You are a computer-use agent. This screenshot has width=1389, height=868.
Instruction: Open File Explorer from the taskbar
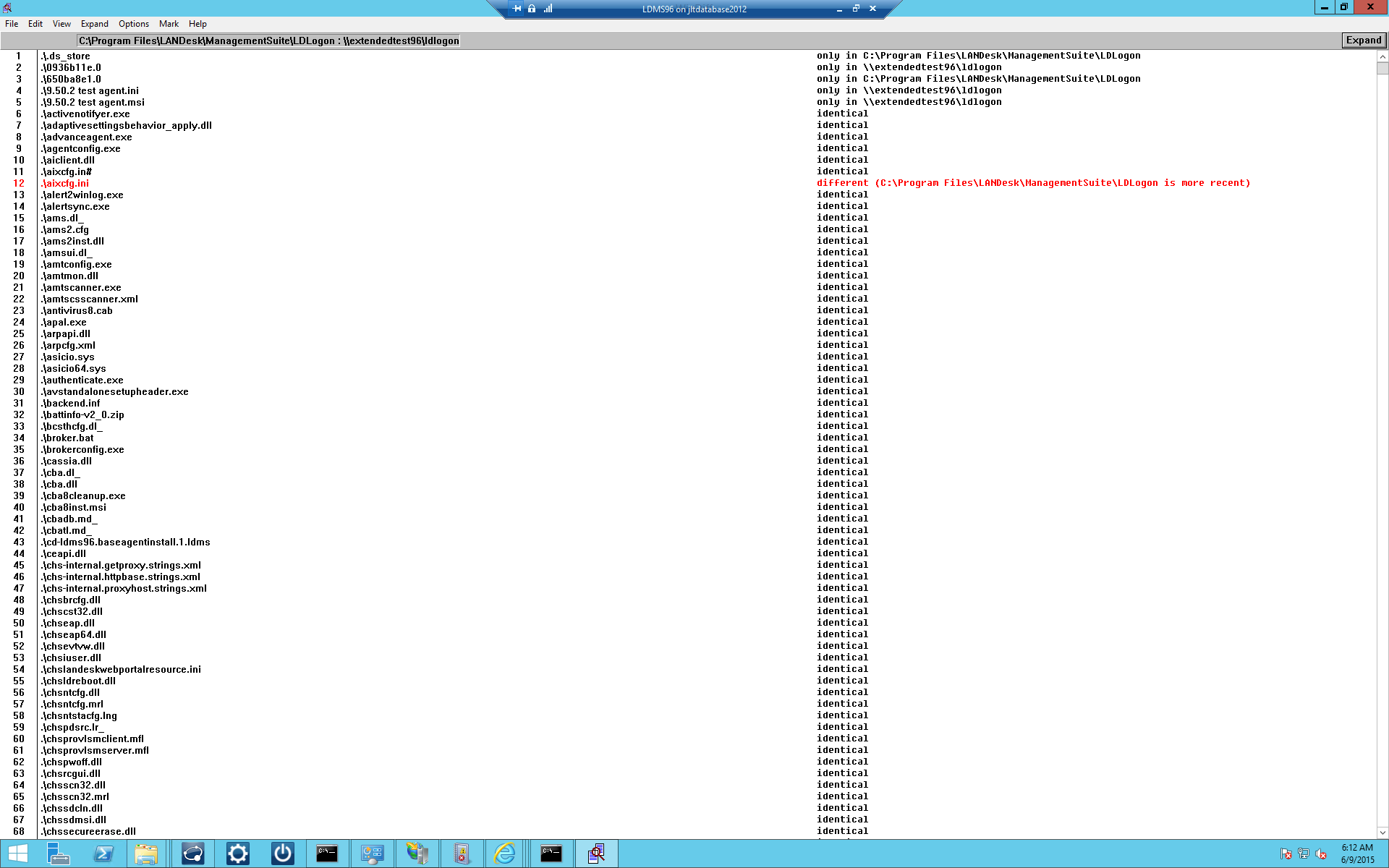pyautogui.click(x=146, y=854)
